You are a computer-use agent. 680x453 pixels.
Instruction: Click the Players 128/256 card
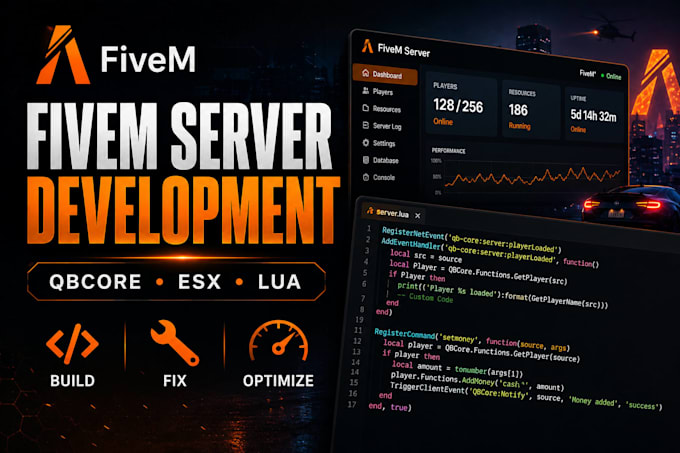461,104
